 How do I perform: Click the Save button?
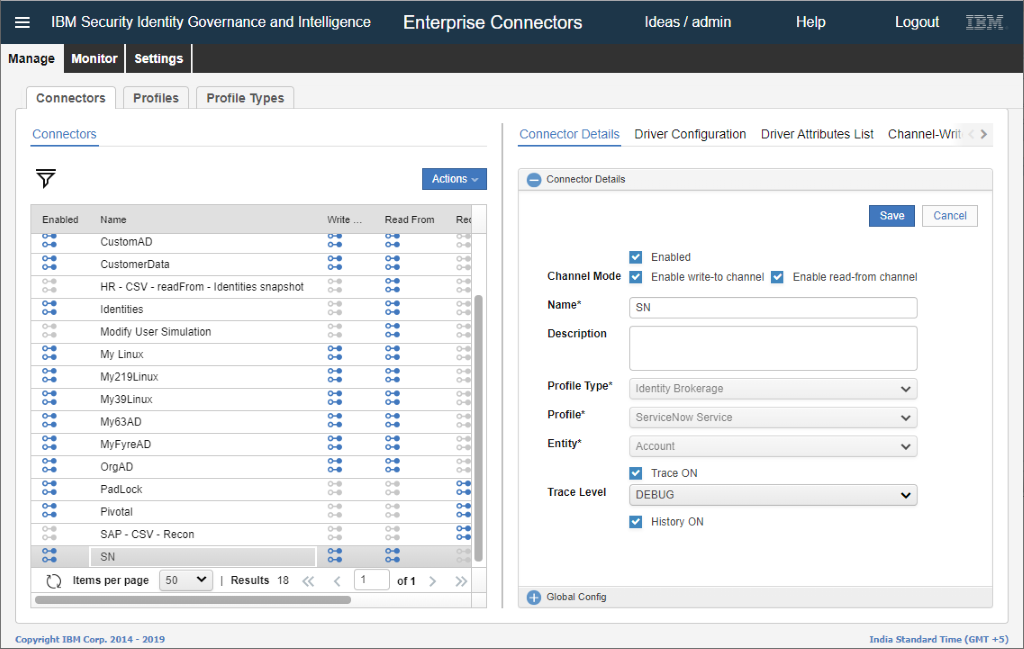pyautogui.click(x=891, y=216)
